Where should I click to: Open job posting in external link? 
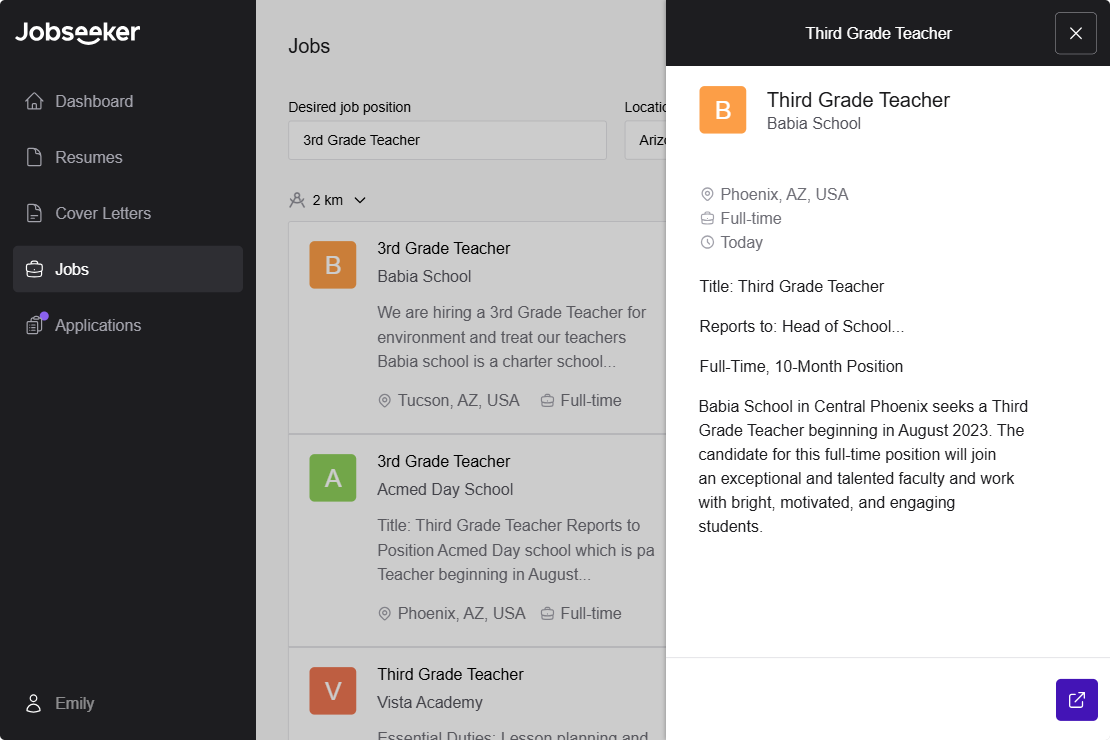click(x=1076, y=700)
